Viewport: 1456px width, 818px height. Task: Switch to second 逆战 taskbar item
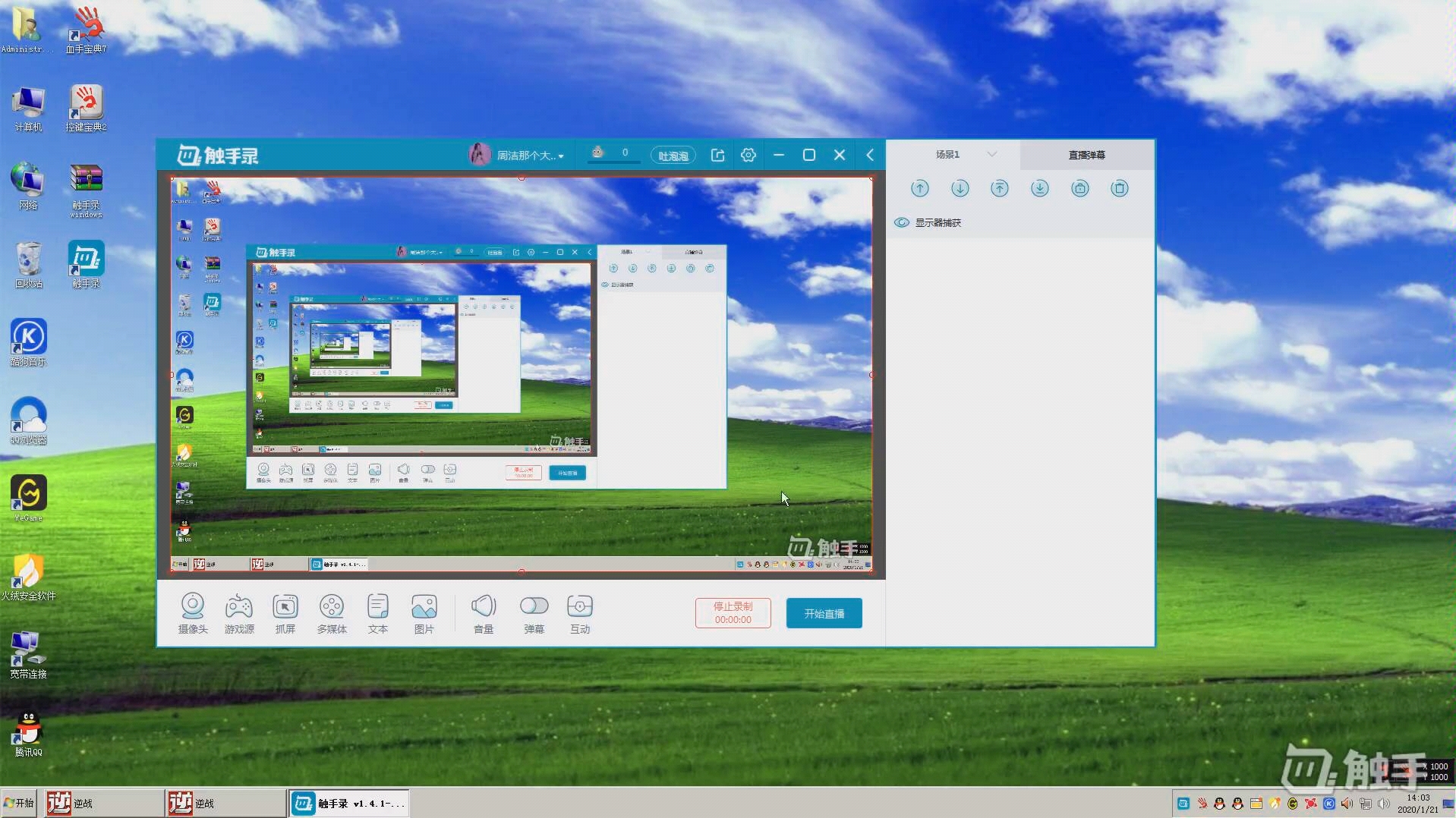(225, 803)
